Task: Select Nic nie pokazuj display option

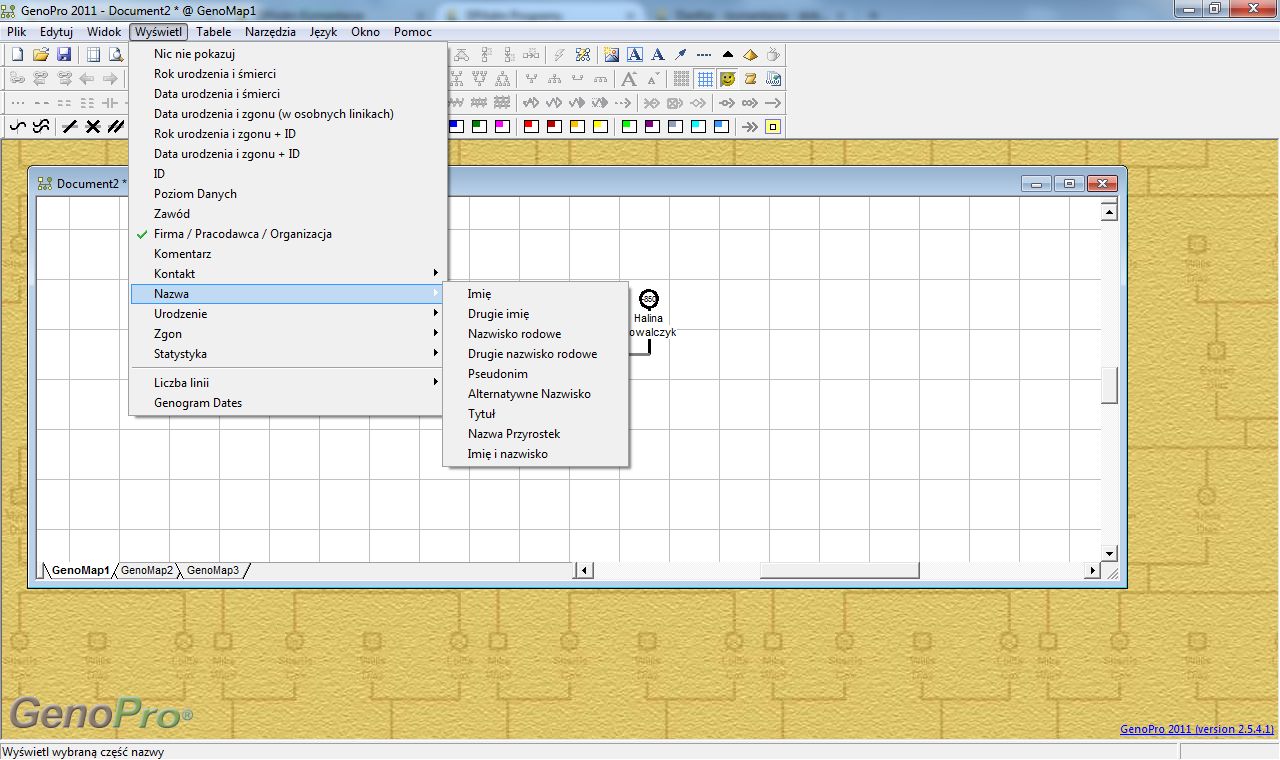Action: point(288,54)
